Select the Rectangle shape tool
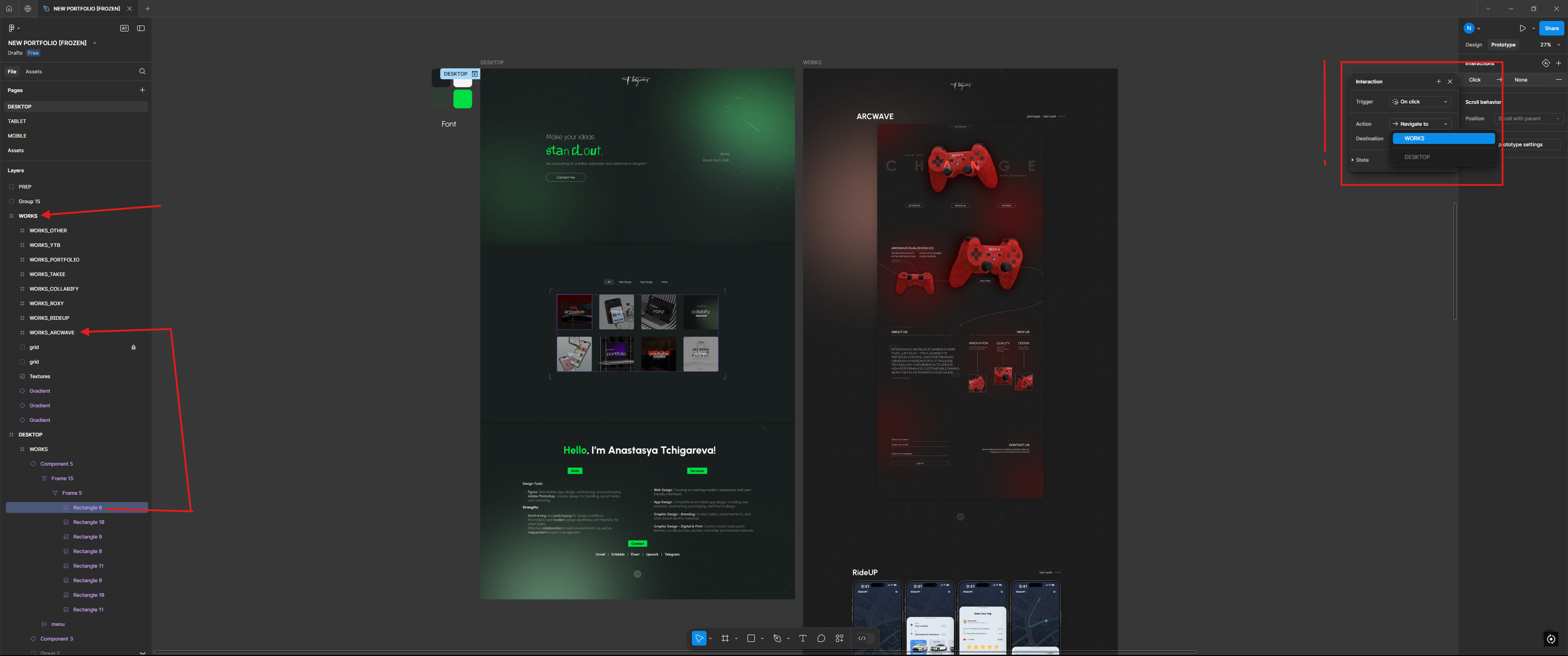Screen dimensions: 1568x656 tap(751, 638)
